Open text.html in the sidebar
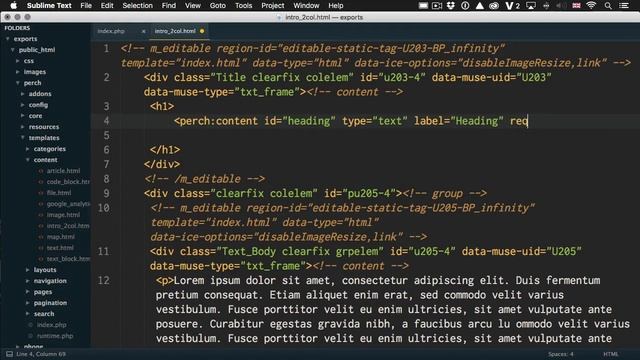This screenshot has height=360, width=640. pos(60,248)
